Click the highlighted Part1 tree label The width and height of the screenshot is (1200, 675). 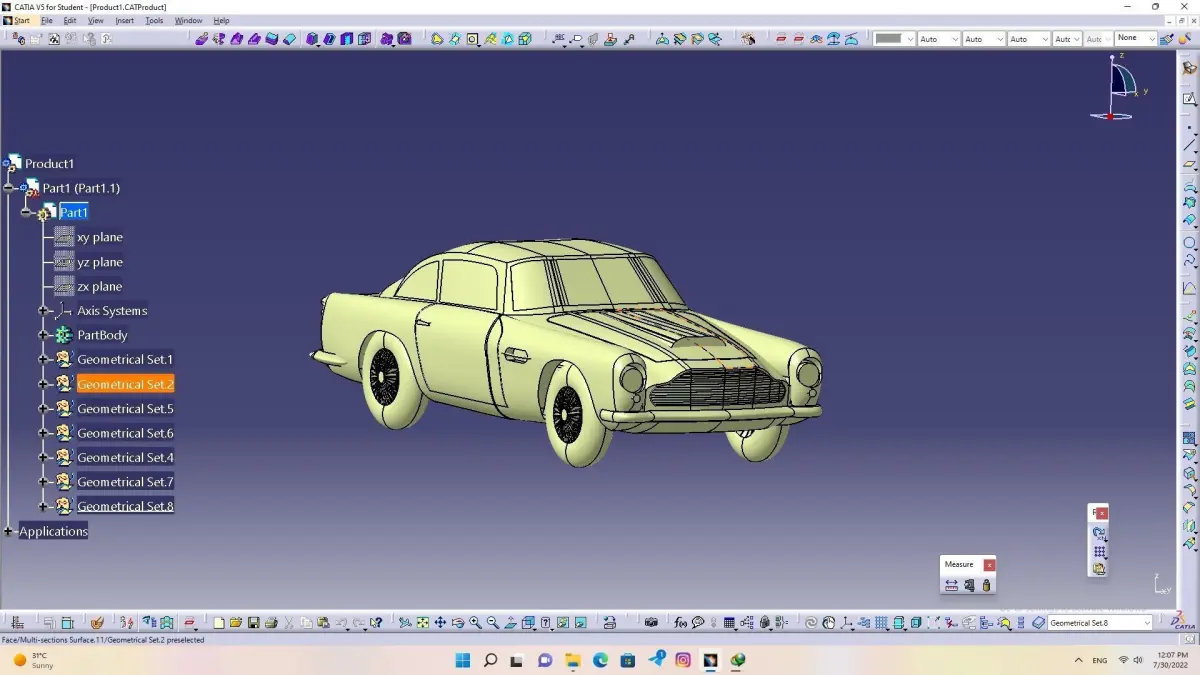point(74,212)
